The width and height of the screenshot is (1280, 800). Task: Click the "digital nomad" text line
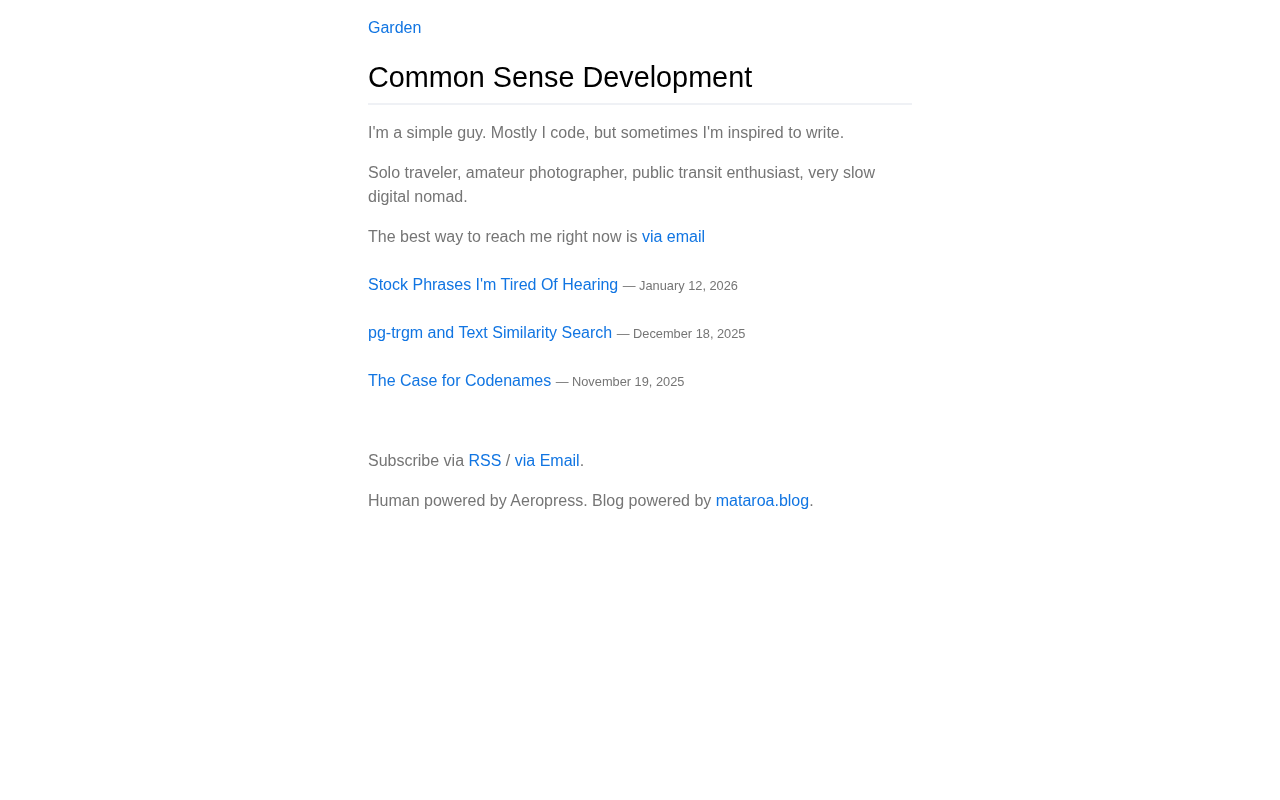pos(417,197)
